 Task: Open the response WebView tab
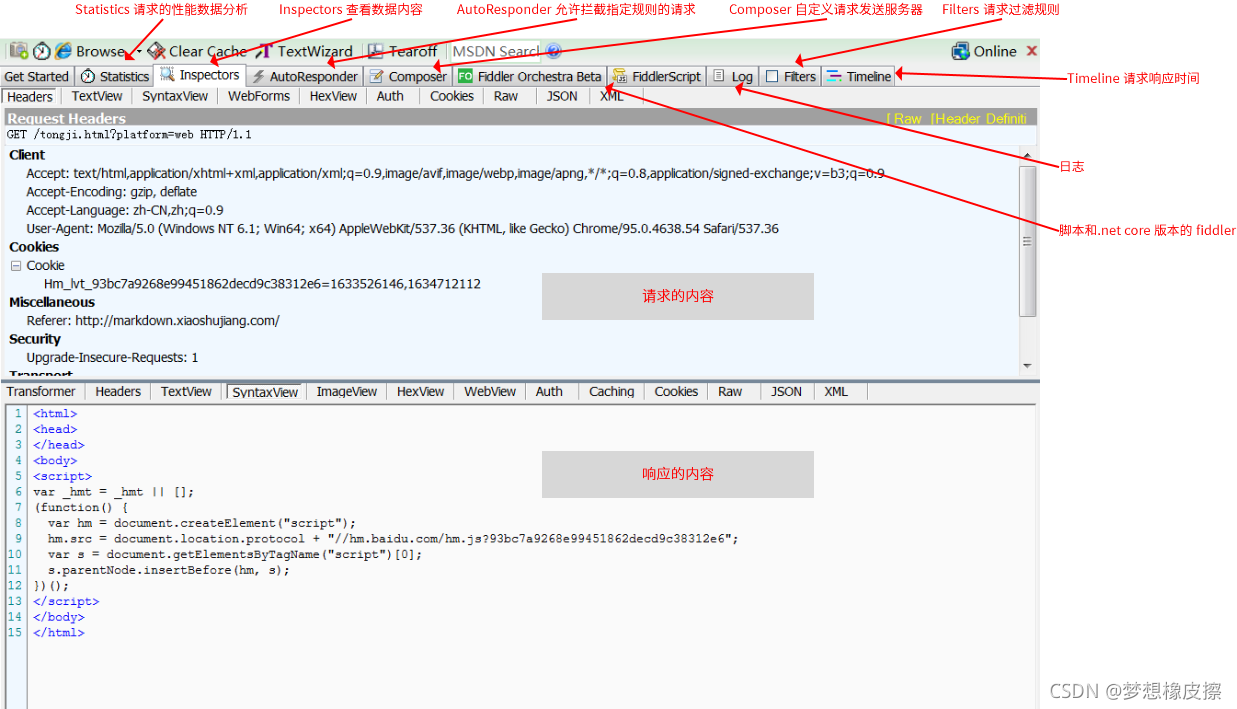[490, 392]
